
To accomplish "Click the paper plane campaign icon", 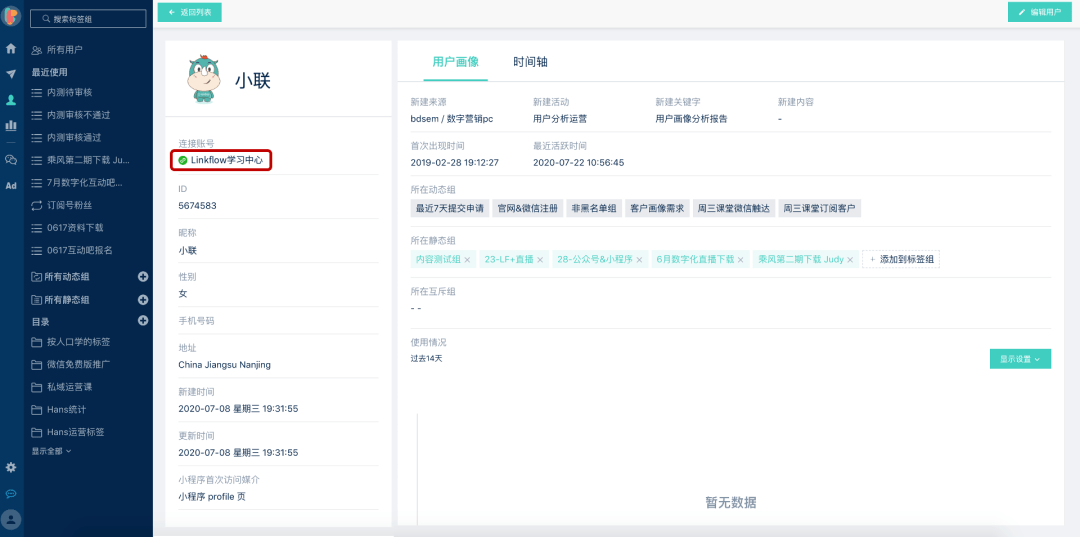I will (11, 74).
